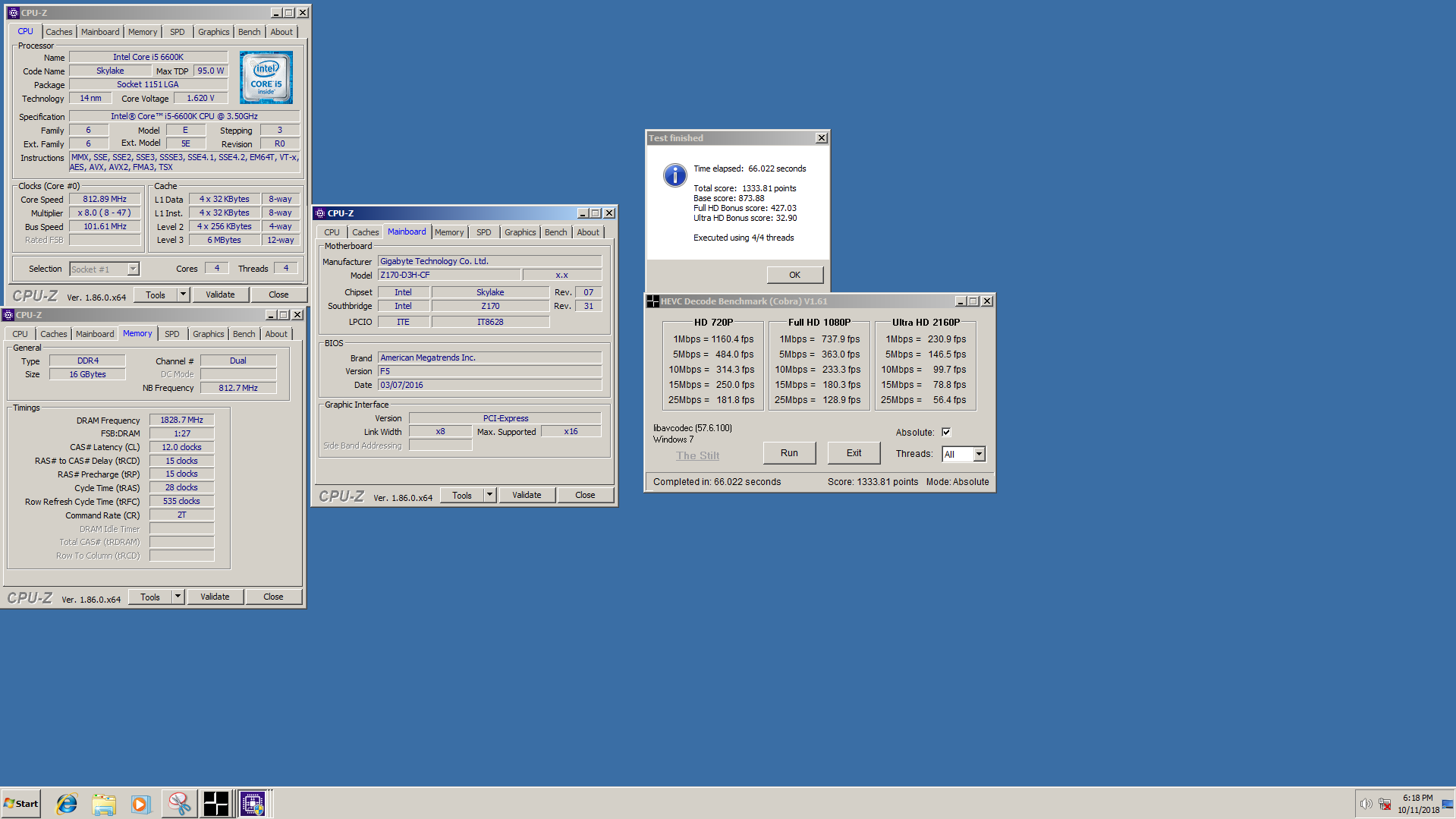Click Close button in CPU-Z Memory window

coord(273,597)
